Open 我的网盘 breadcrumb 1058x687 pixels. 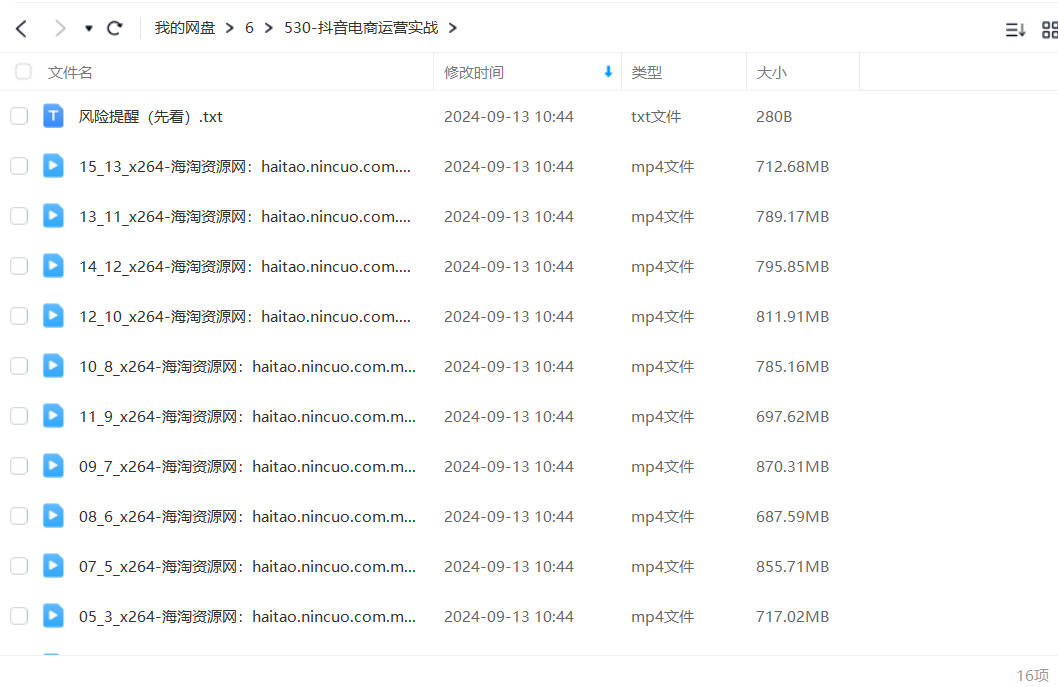184,28
